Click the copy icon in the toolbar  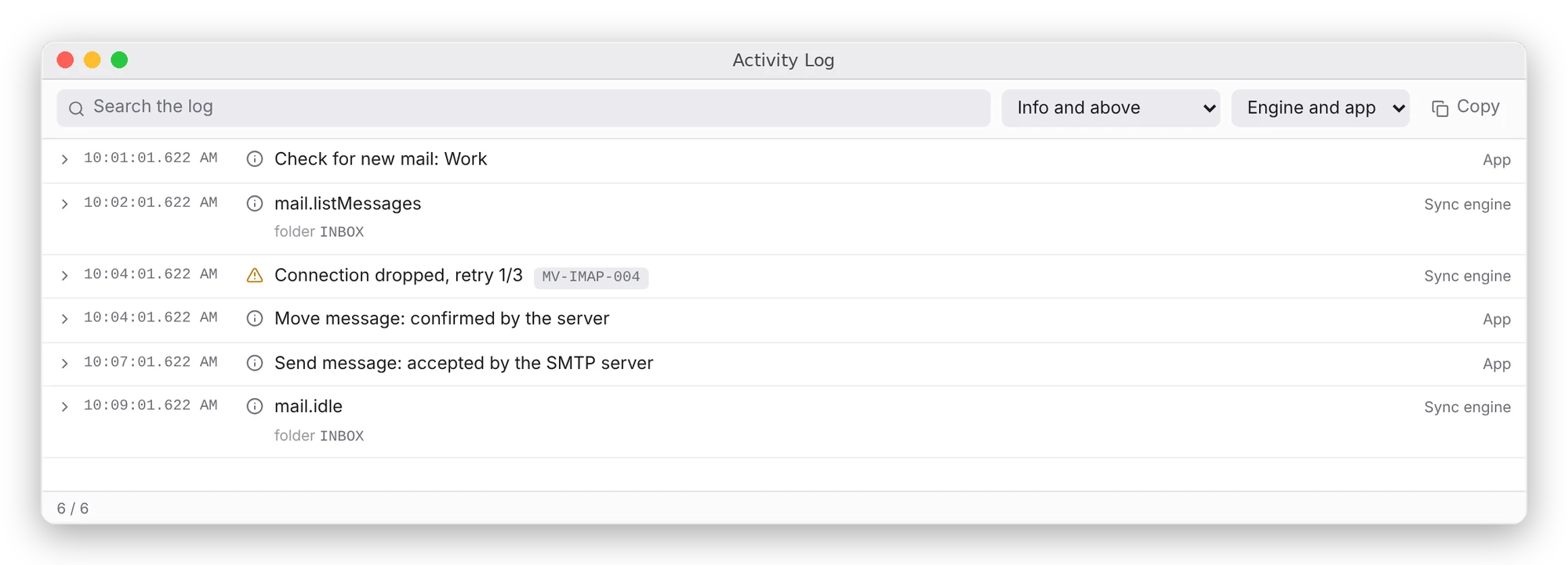(x=1440, y=108)
